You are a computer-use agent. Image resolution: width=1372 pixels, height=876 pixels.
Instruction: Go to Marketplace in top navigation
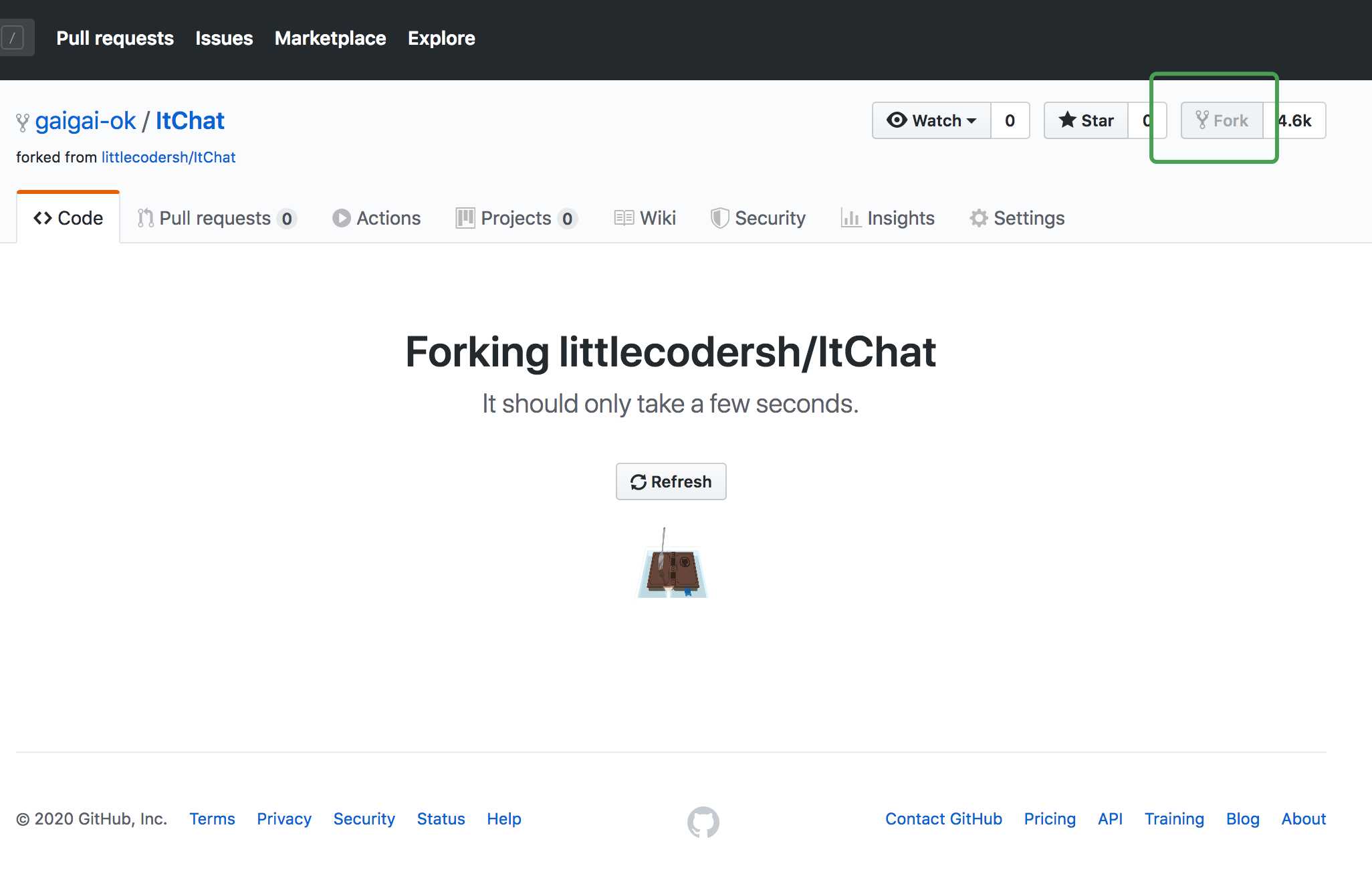pos(330,38)
